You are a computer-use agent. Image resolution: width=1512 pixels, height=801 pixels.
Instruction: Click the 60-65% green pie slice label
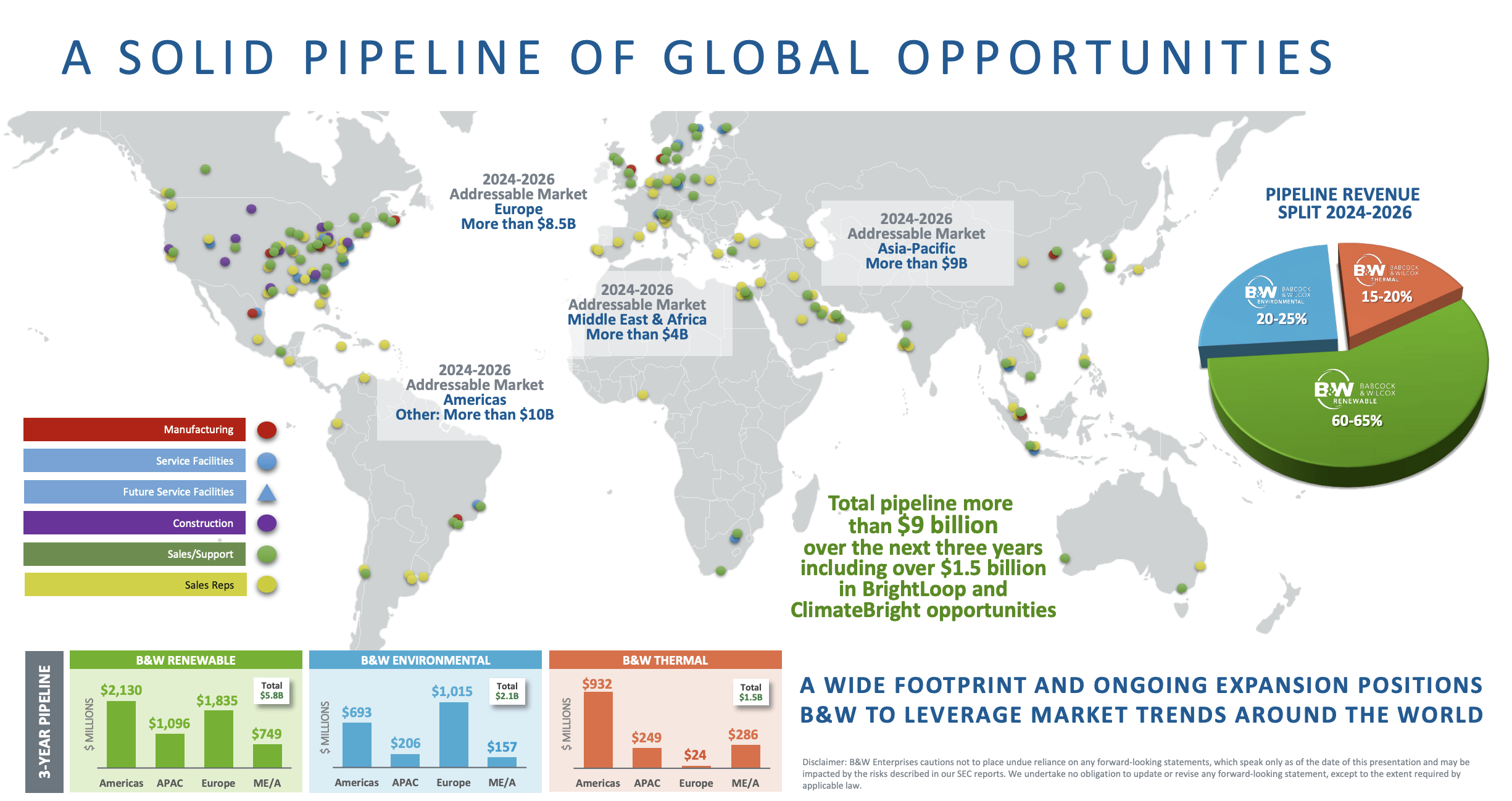coord(1356,421)
